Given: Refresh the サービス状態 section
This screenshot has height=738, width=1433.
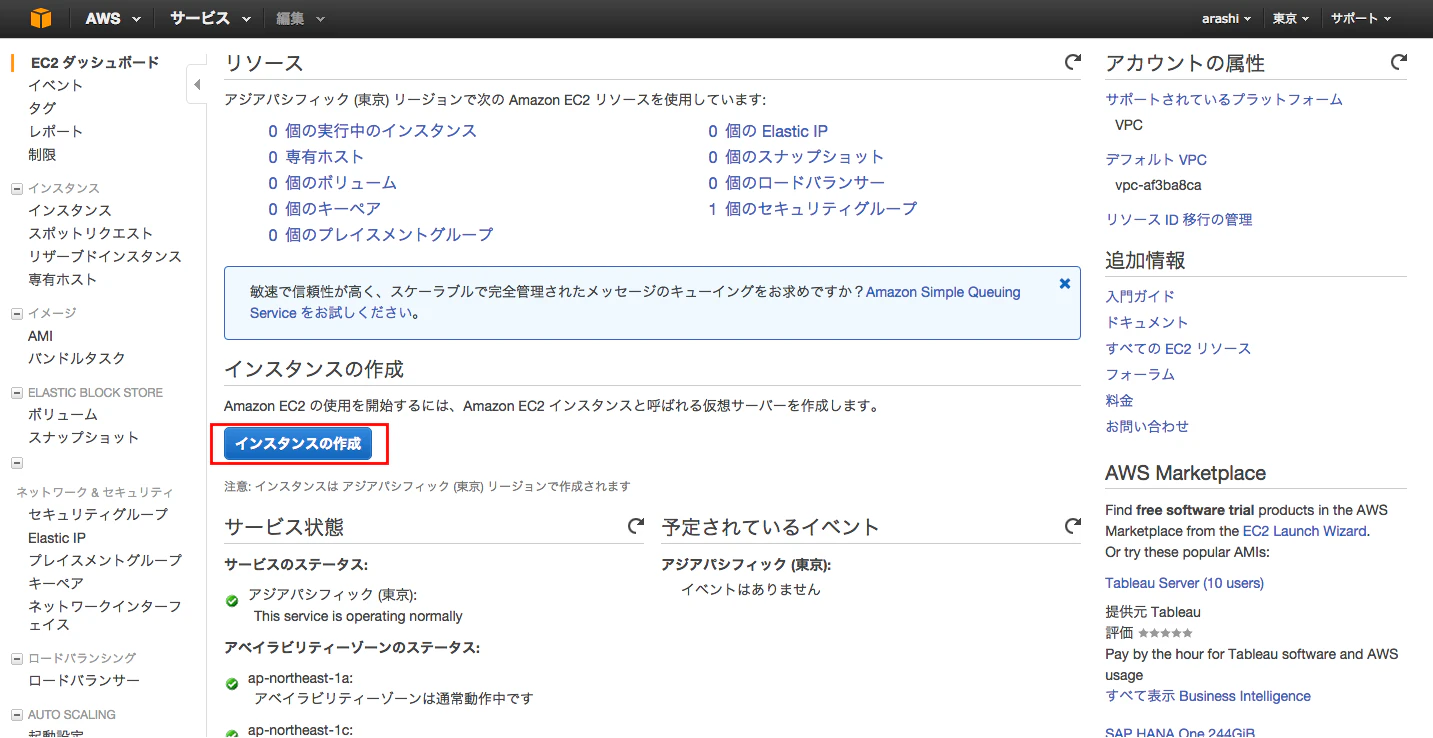Looking at the screenshot, I should tap(635, 525).
